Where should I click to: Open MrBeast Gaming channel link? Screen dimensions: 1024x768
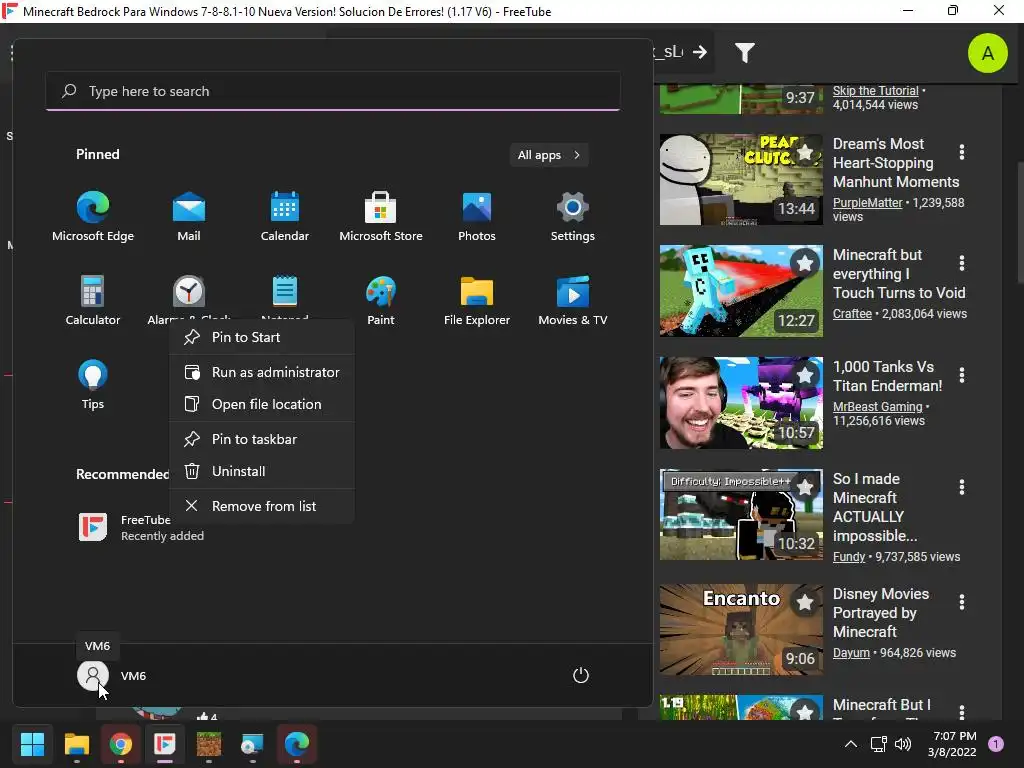[x=877, y=407]
